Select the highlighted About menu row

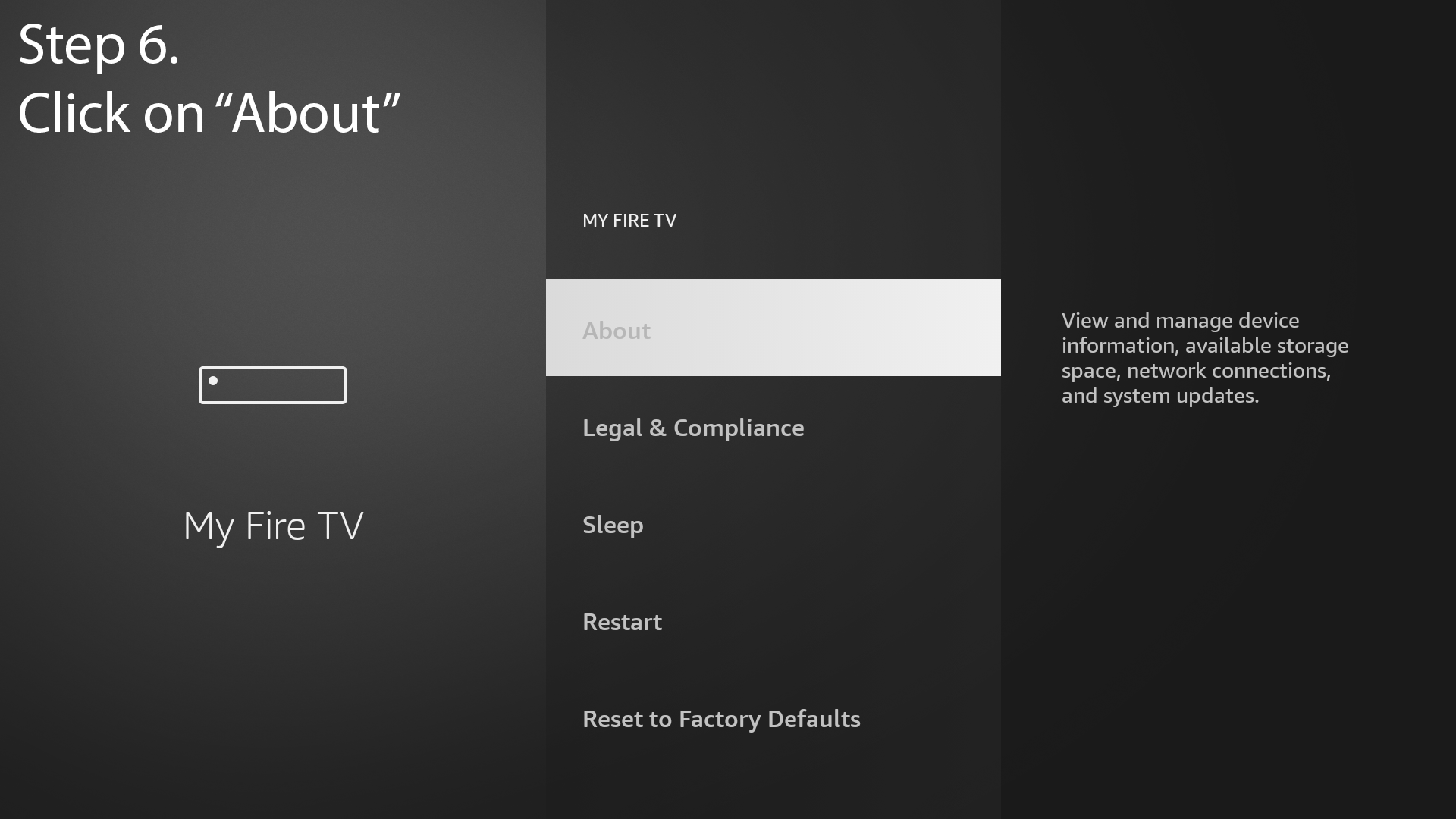pyautogui.click(x=773, y=328)
